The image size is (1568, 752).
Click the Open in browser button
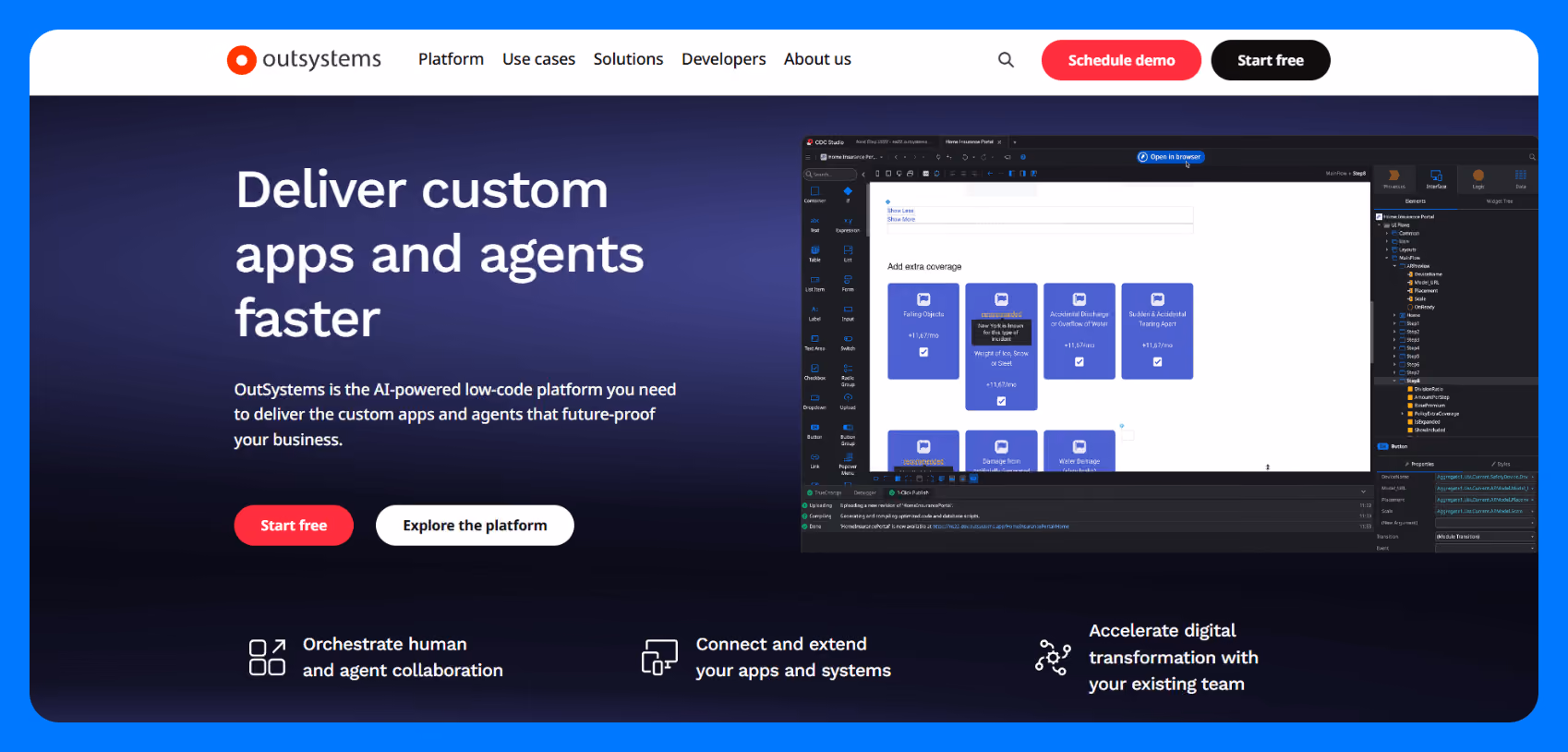tap(1171, 157)
